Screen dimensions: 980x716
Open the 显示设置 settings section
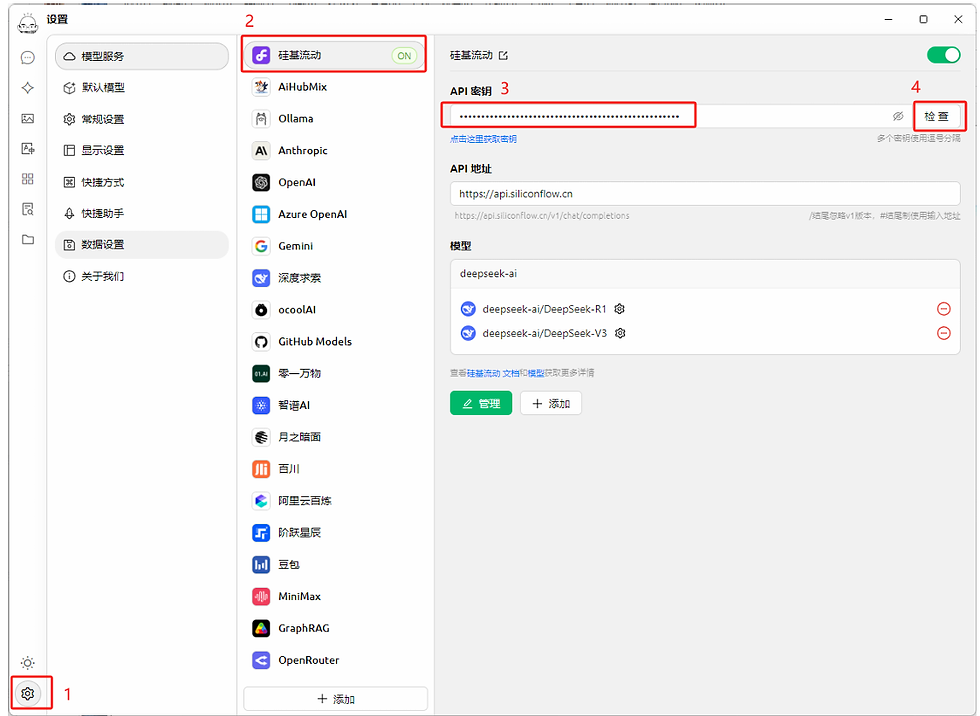pyautogui.click(x=142, y=151)
